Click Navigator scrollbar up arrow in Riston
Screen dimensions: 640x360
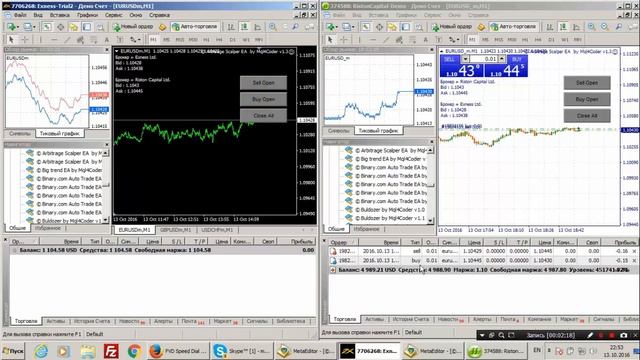430,151
